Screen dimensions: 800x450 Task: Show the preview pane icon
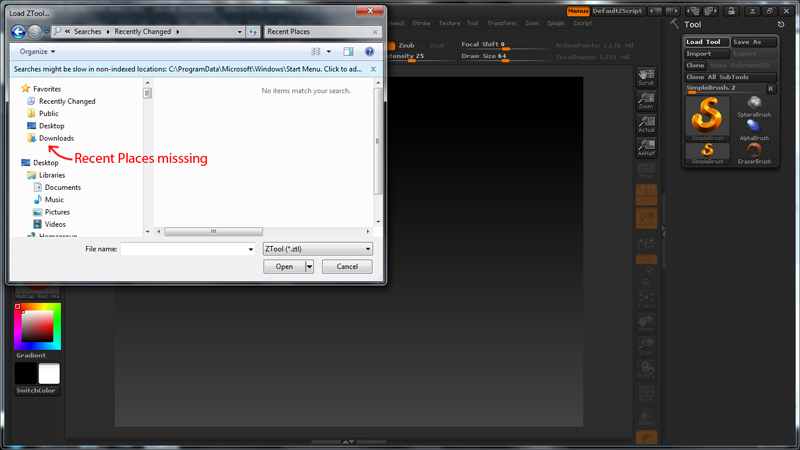point(348,52)
